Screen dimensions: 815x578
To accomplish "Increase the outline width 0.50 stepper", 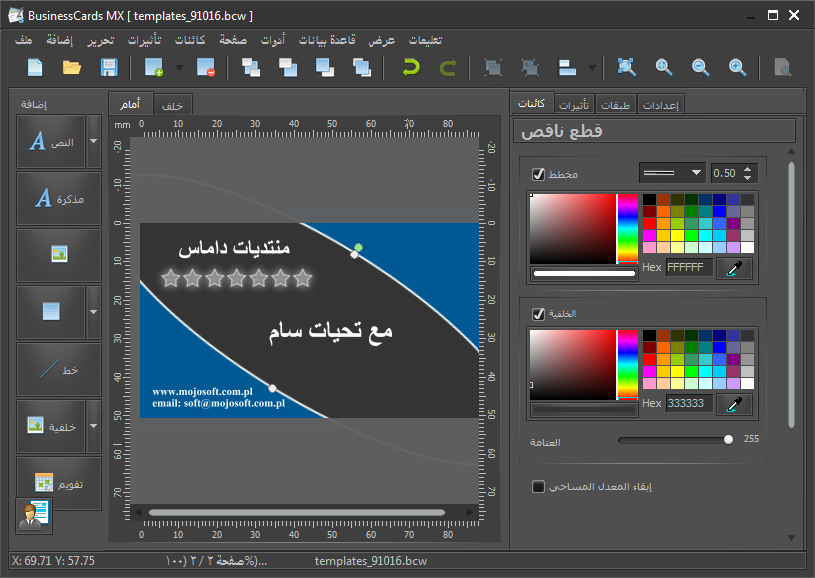I will [747, 169].
